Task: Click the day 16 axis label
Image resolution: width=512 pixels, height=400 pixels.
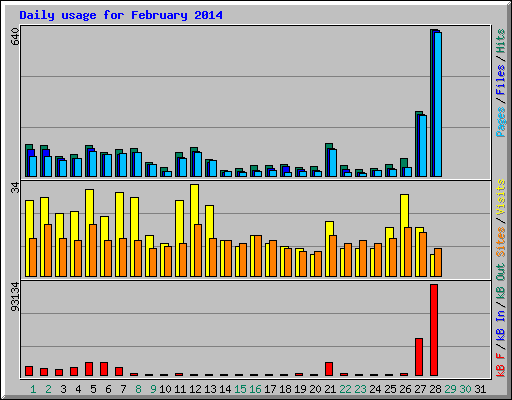Action: coord(255,389)
